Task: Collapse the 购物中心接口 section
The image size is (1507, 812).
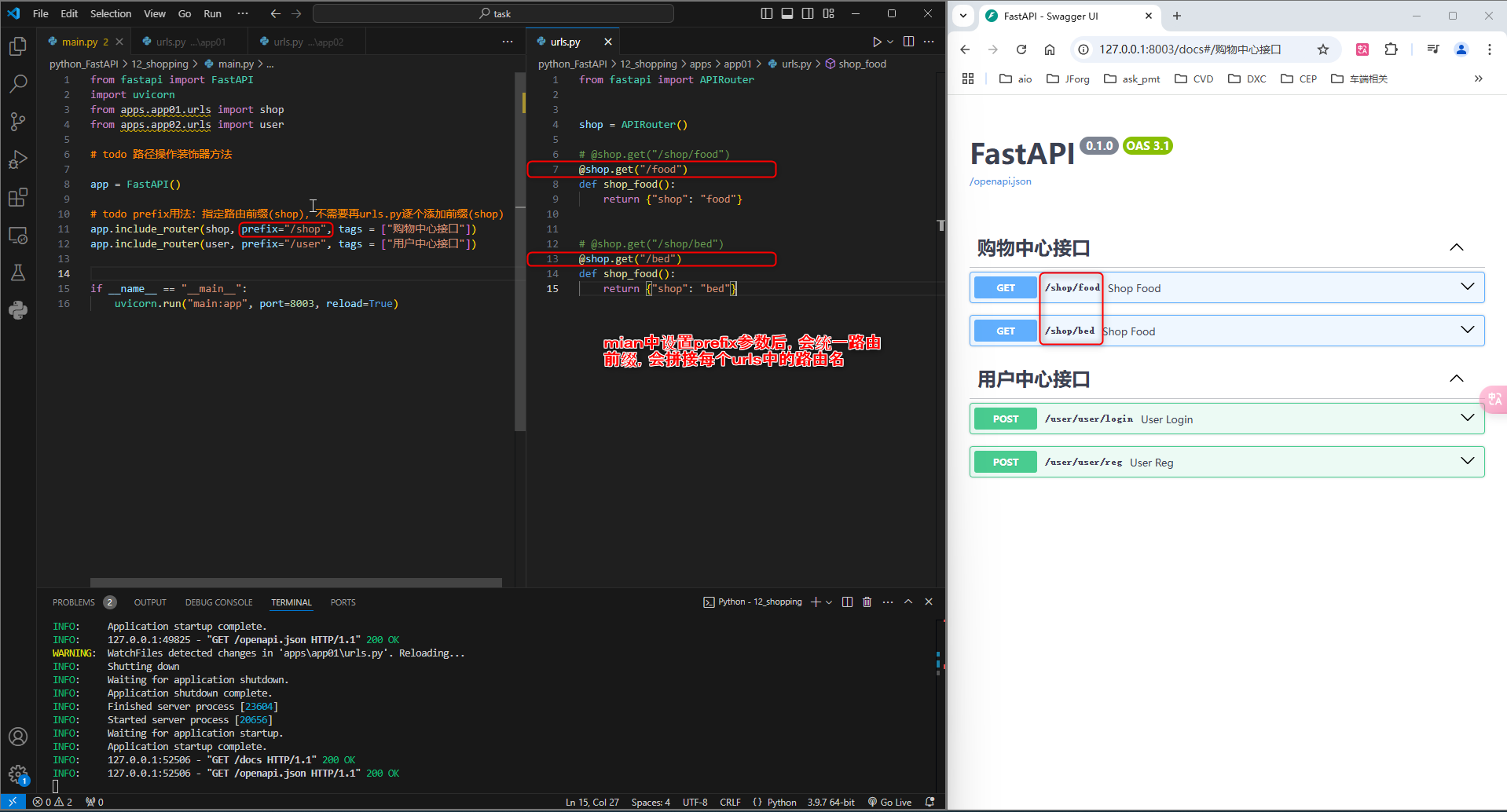Action: point(1457,247)
